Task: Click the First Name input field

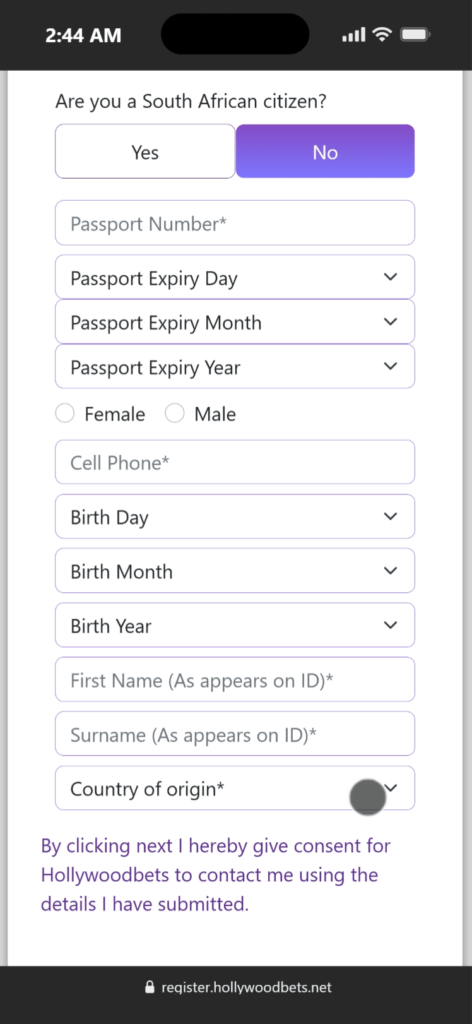Action: tap(235, 680)
